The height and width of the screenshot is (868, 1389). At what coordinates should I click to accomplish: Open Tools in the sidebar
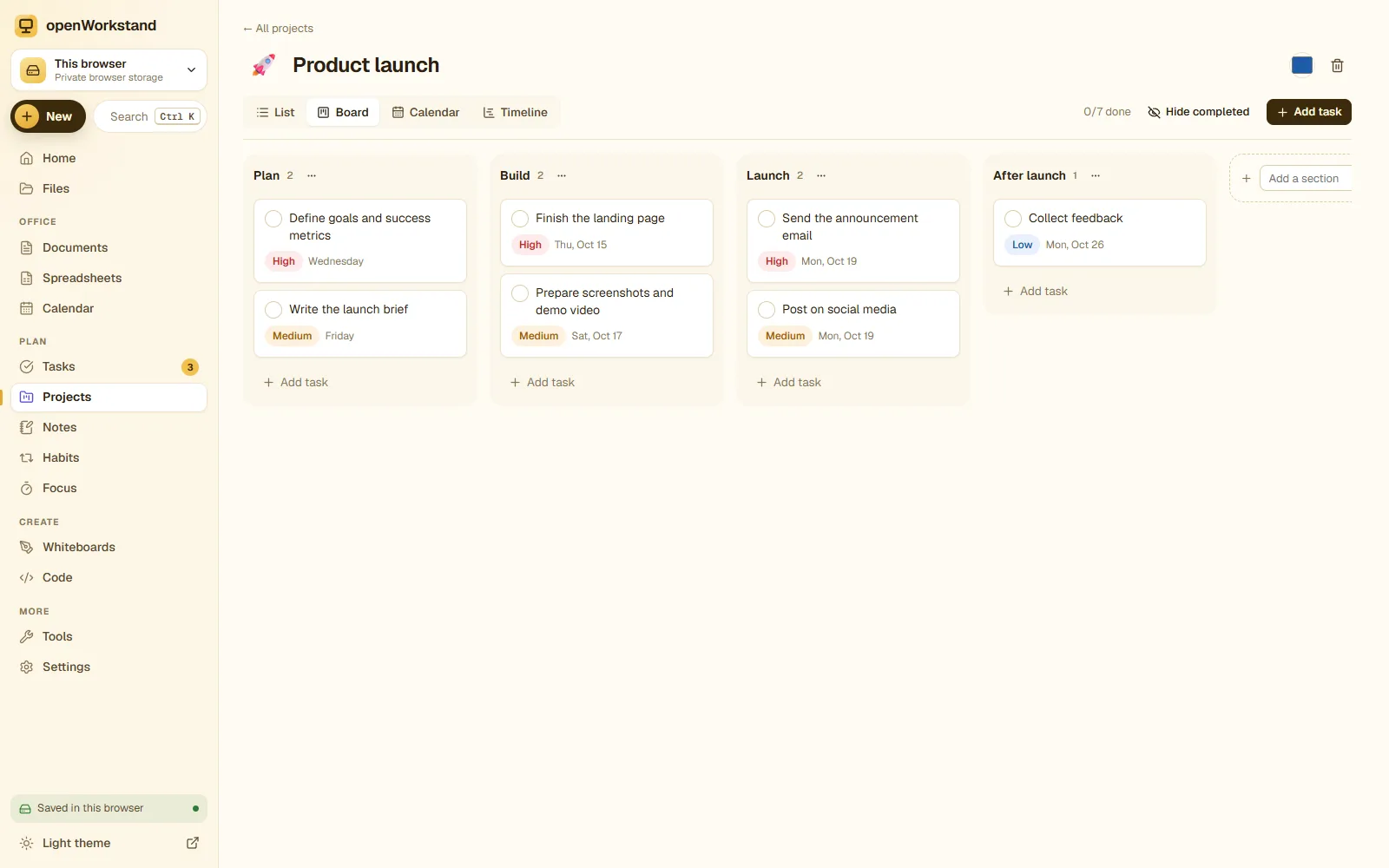coord(109,636)
